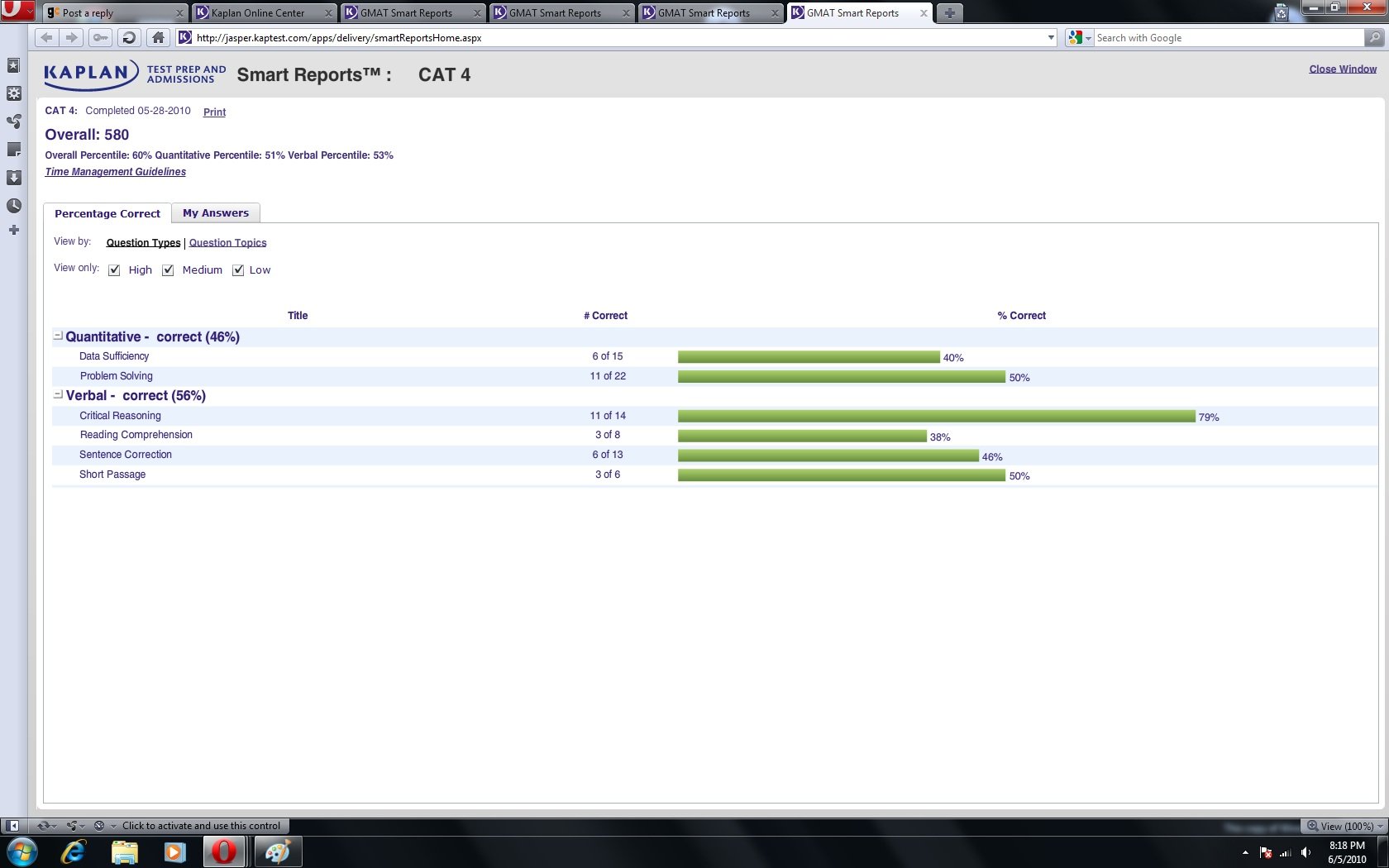This screenshot has height=868, width=1389.
Task: Collapse the Quantitative section
Action: pos(58,336)
